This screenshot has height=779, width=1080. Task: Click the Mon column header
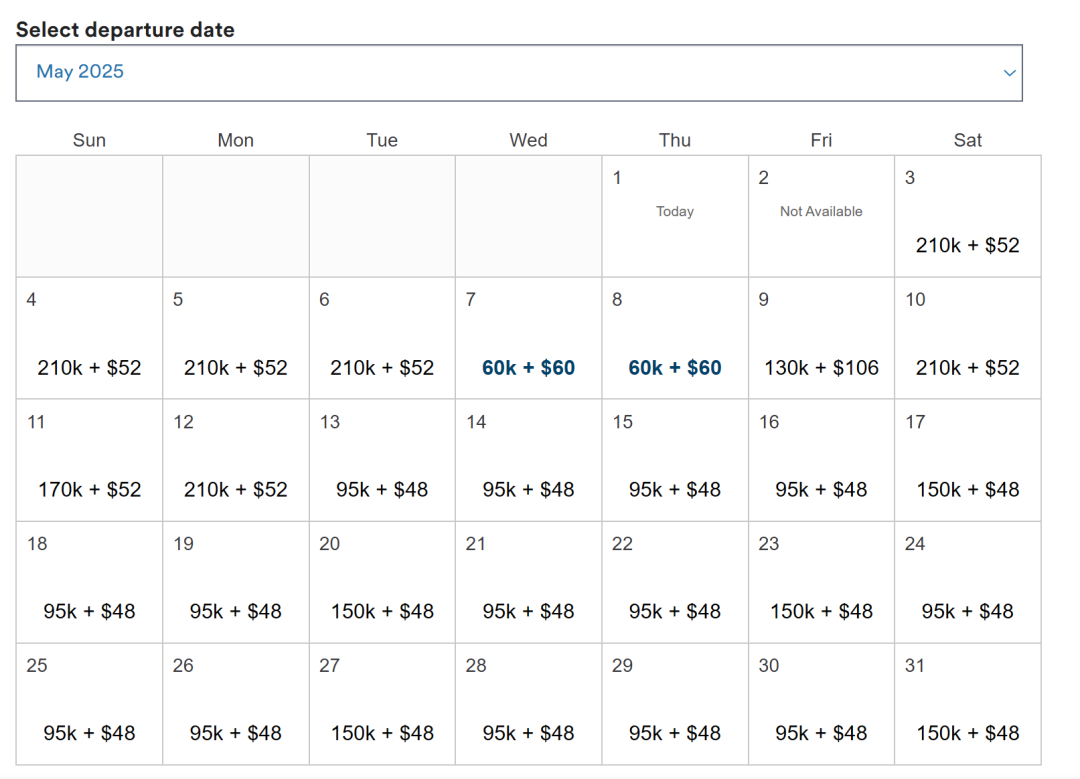[236, 140]
